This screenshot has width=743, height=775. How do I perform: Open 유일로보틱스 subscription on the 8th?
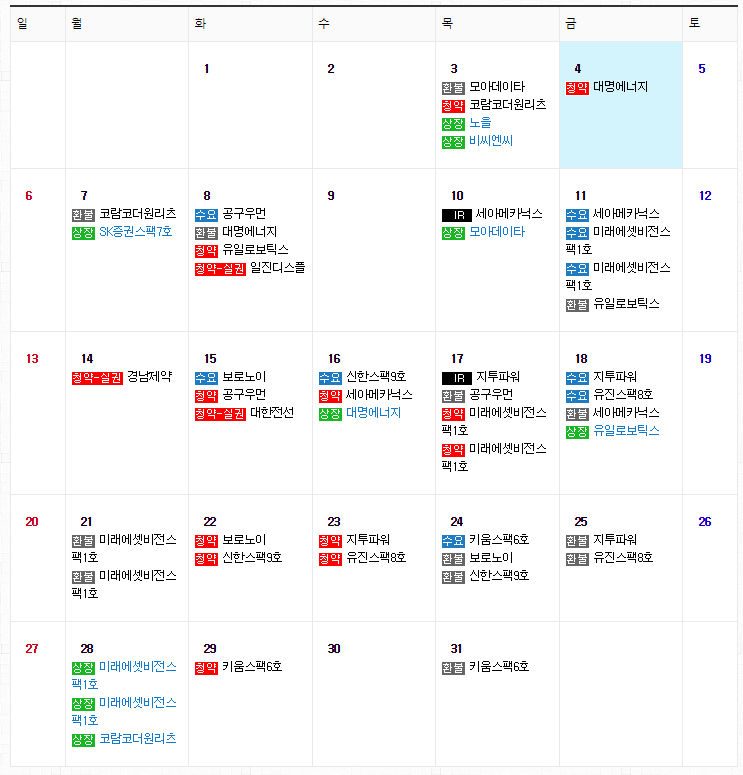[255, 250]
